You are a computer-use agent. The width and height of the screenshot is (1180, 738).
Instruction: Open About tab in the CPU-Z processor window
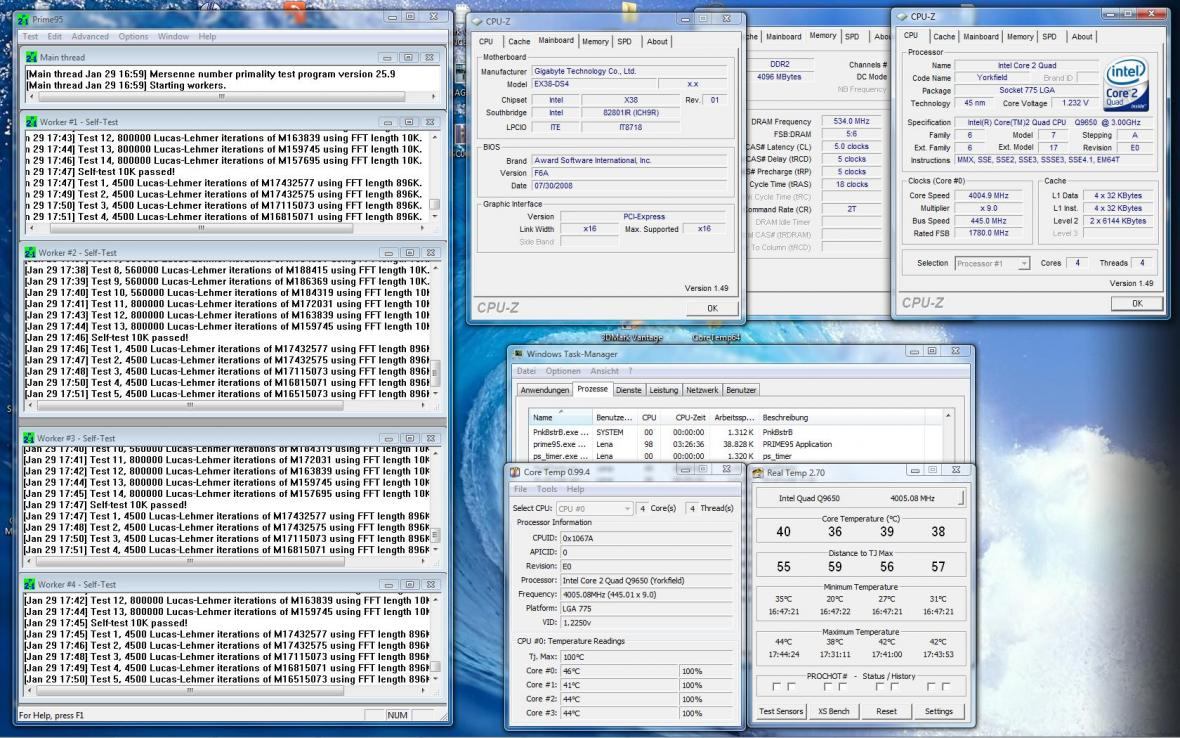1082,36
